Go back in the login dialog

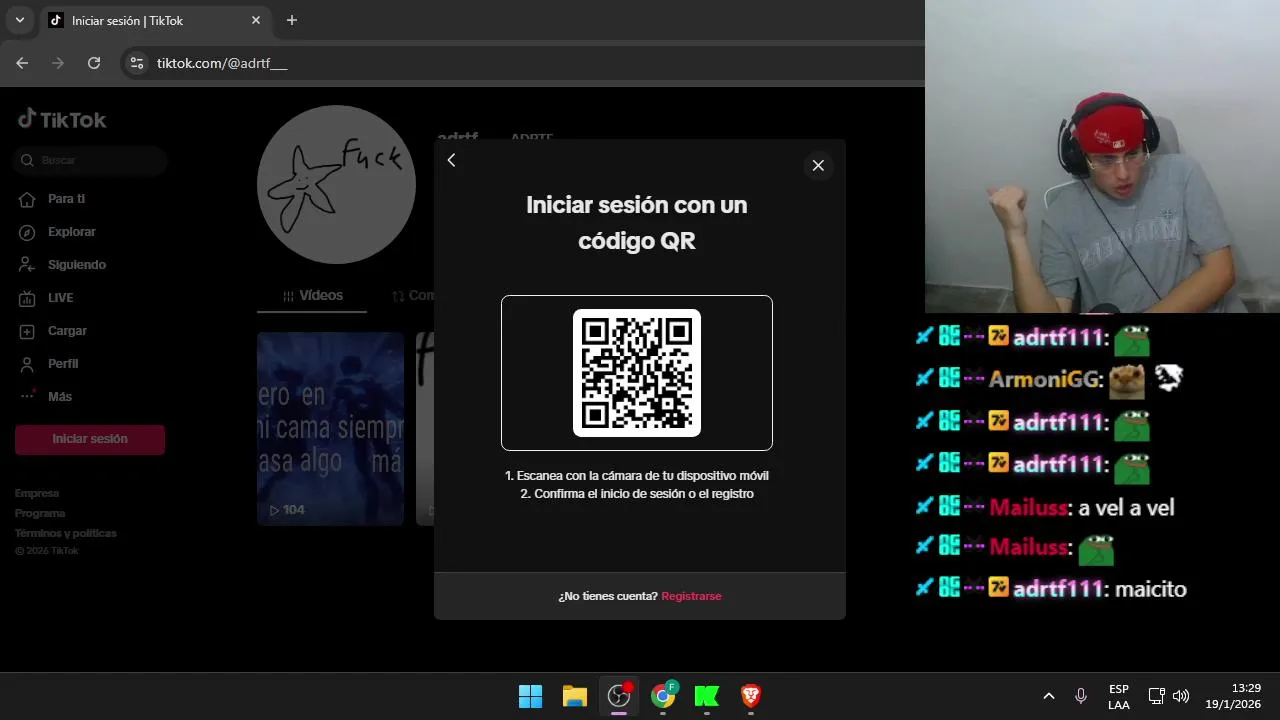pyautogui.click(x=451, y=160)
